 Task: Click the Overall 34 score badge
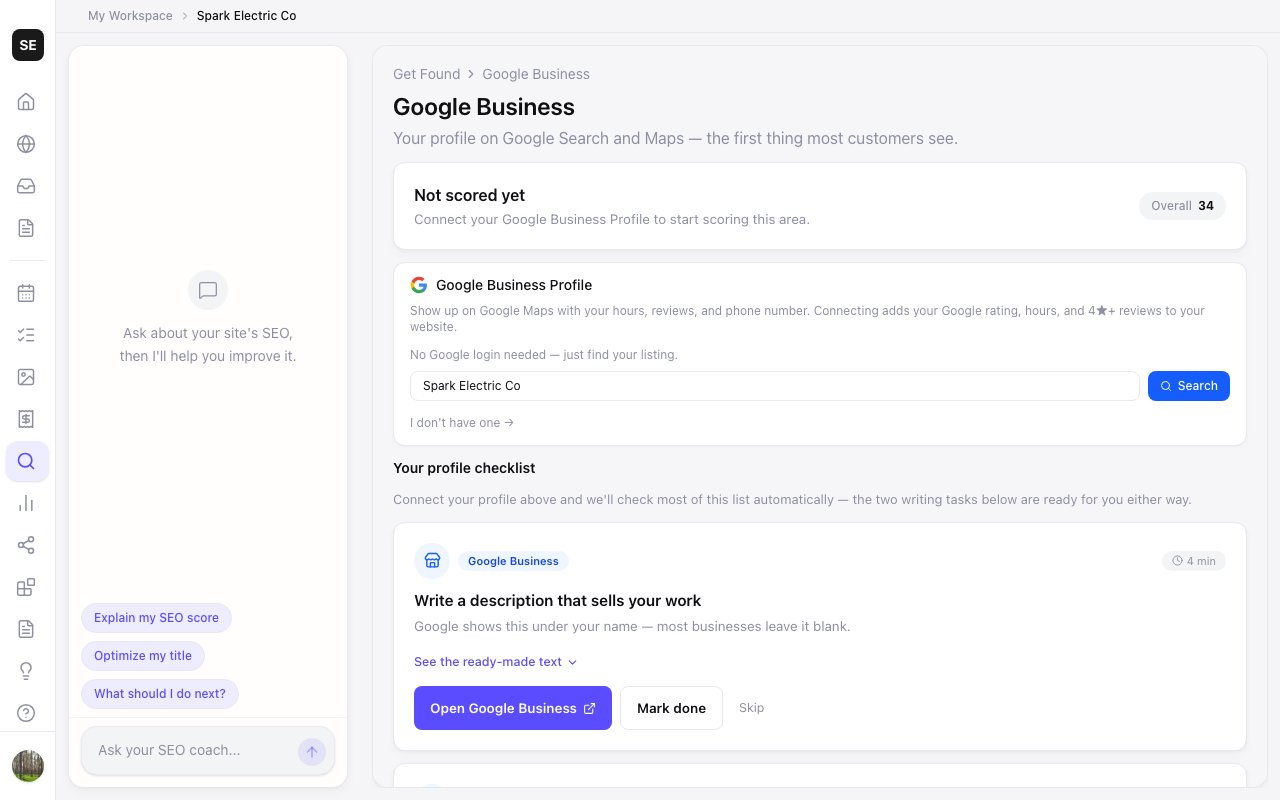pos(1182,206)
